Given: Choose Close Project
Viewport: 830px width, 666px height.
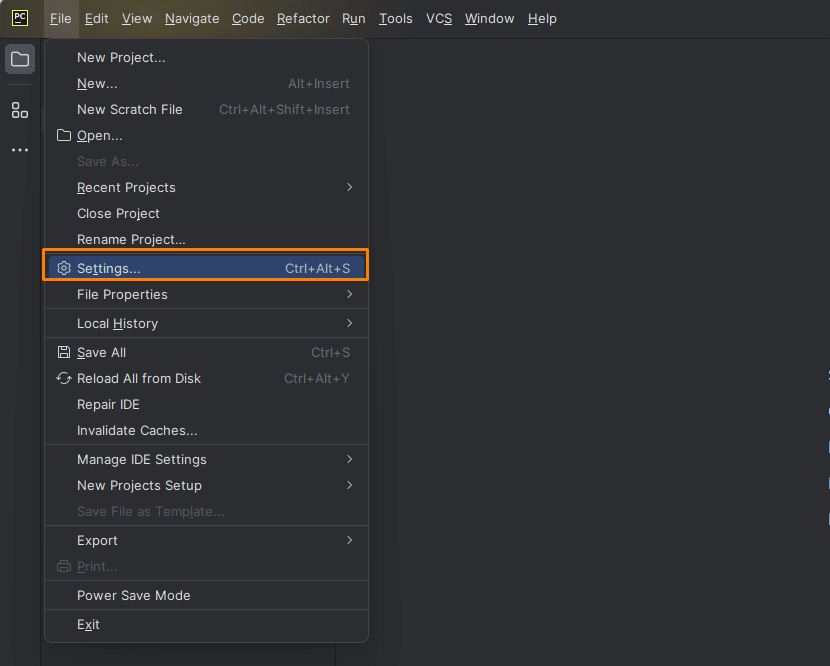Looking at the screenshot, I should [206, 213].
